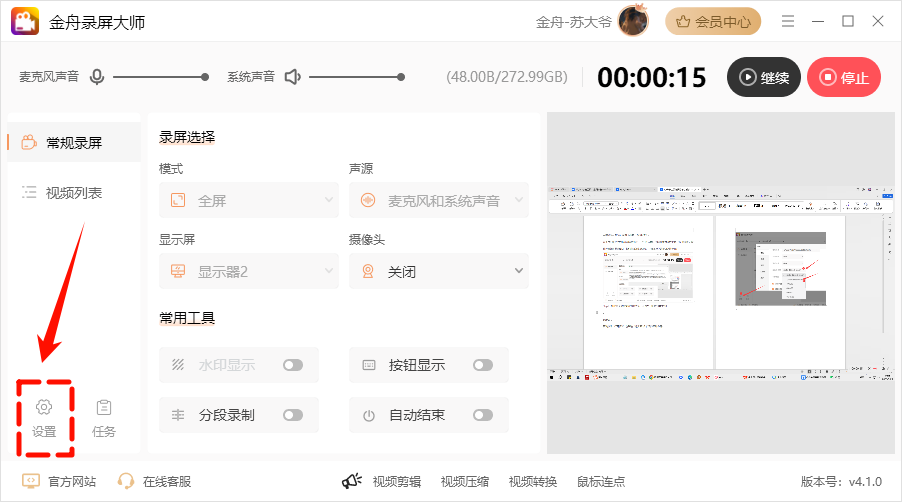Switch to the 常规录屏 tab
This screenshot has height=502, width=902.
tap(74, 142)
